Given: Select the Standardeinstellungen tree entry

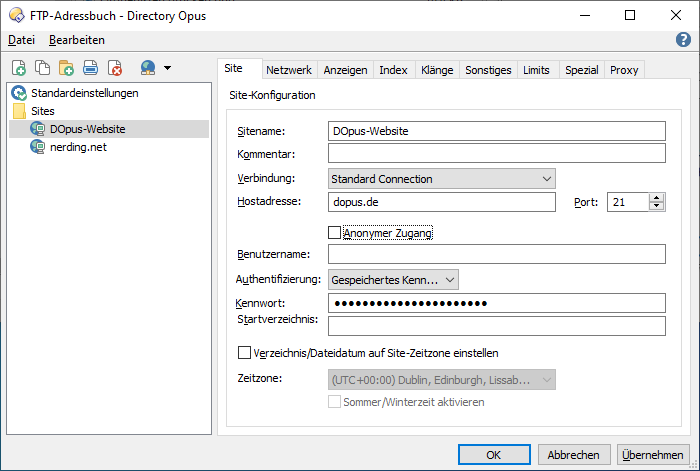Looking at the screenshot, I should [x=85, y=93].
